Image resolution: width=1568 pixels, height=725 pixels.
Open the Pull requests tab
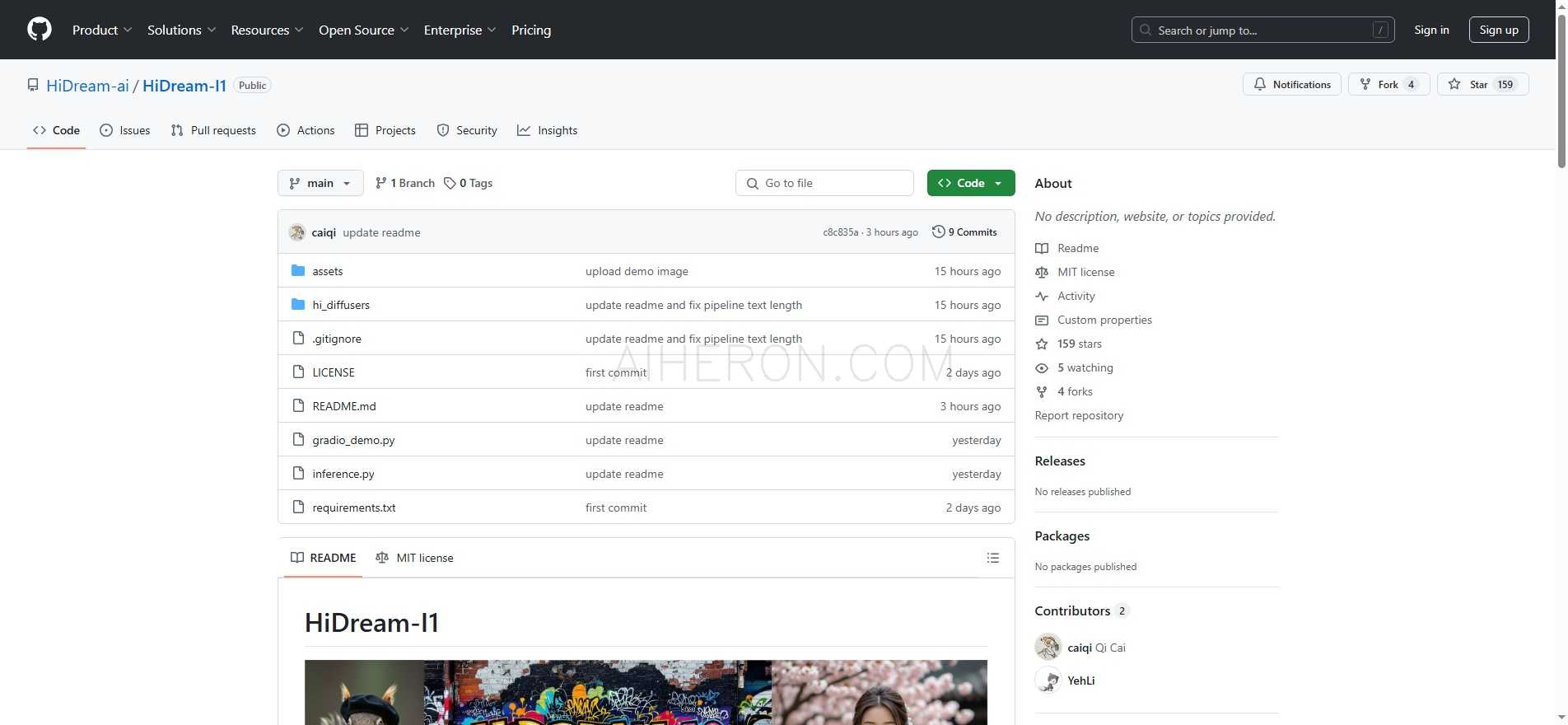(x=213, y=130)
